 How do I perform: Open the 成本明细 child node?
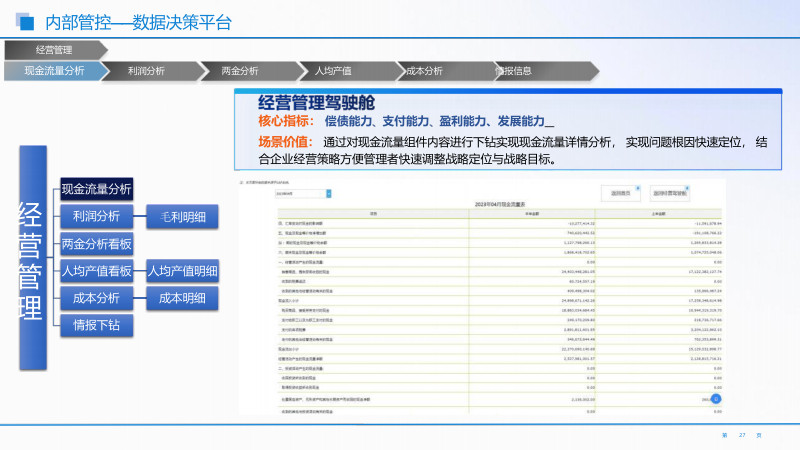[x=183, y=298]
